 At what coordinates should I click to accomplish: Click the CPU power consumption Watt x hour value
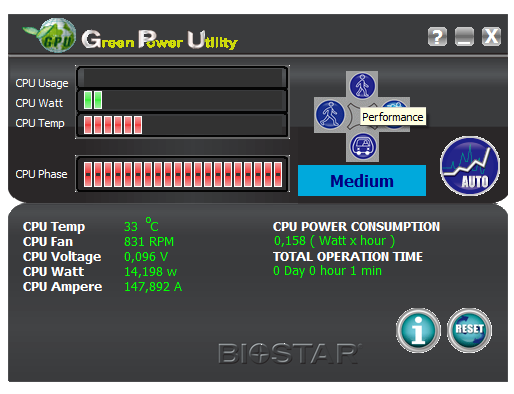click(x=334, y=241)
